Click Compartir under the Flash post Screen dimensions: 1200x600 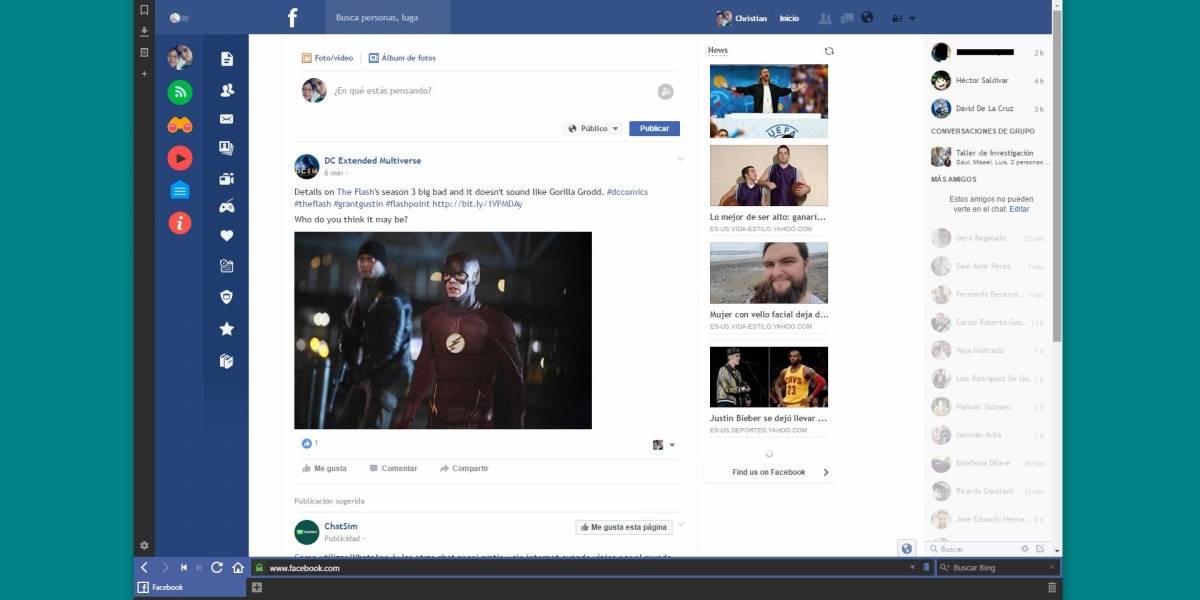tap(464, 468)
